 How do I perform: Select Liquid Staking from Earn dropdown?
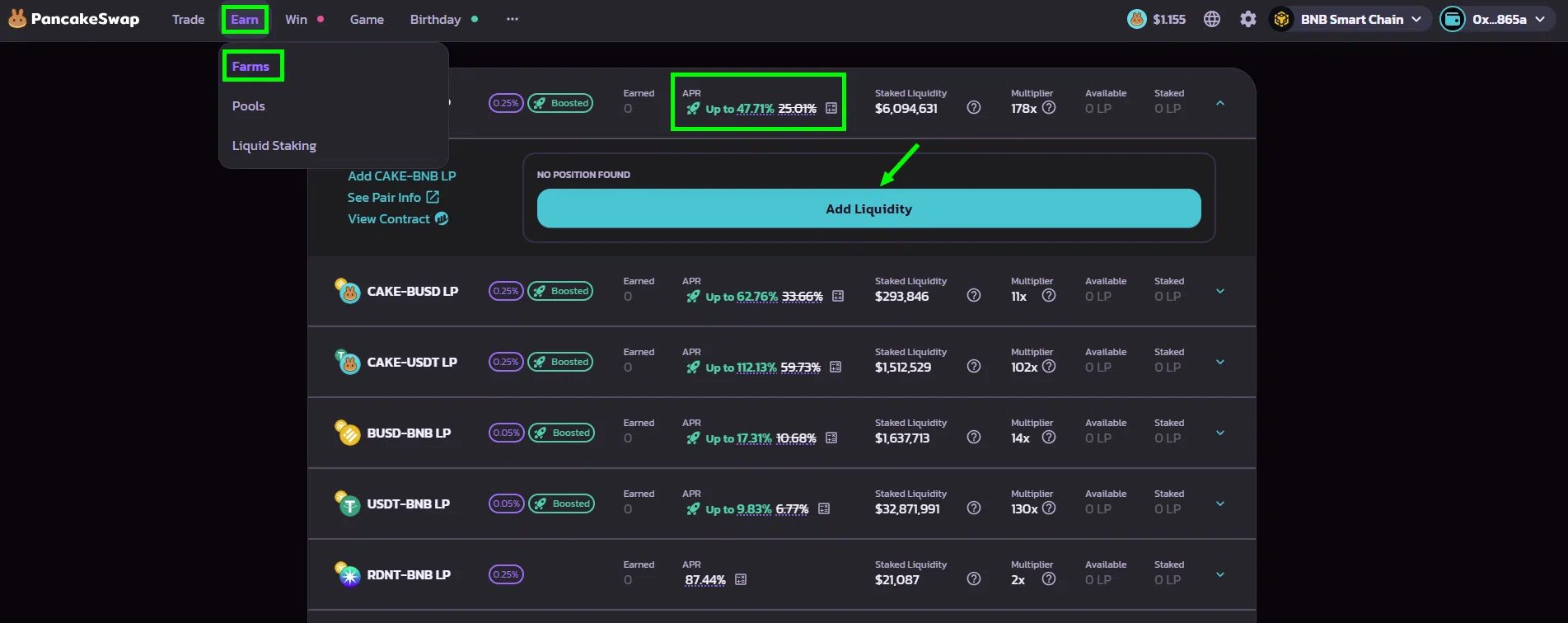(x=274, y=145)
